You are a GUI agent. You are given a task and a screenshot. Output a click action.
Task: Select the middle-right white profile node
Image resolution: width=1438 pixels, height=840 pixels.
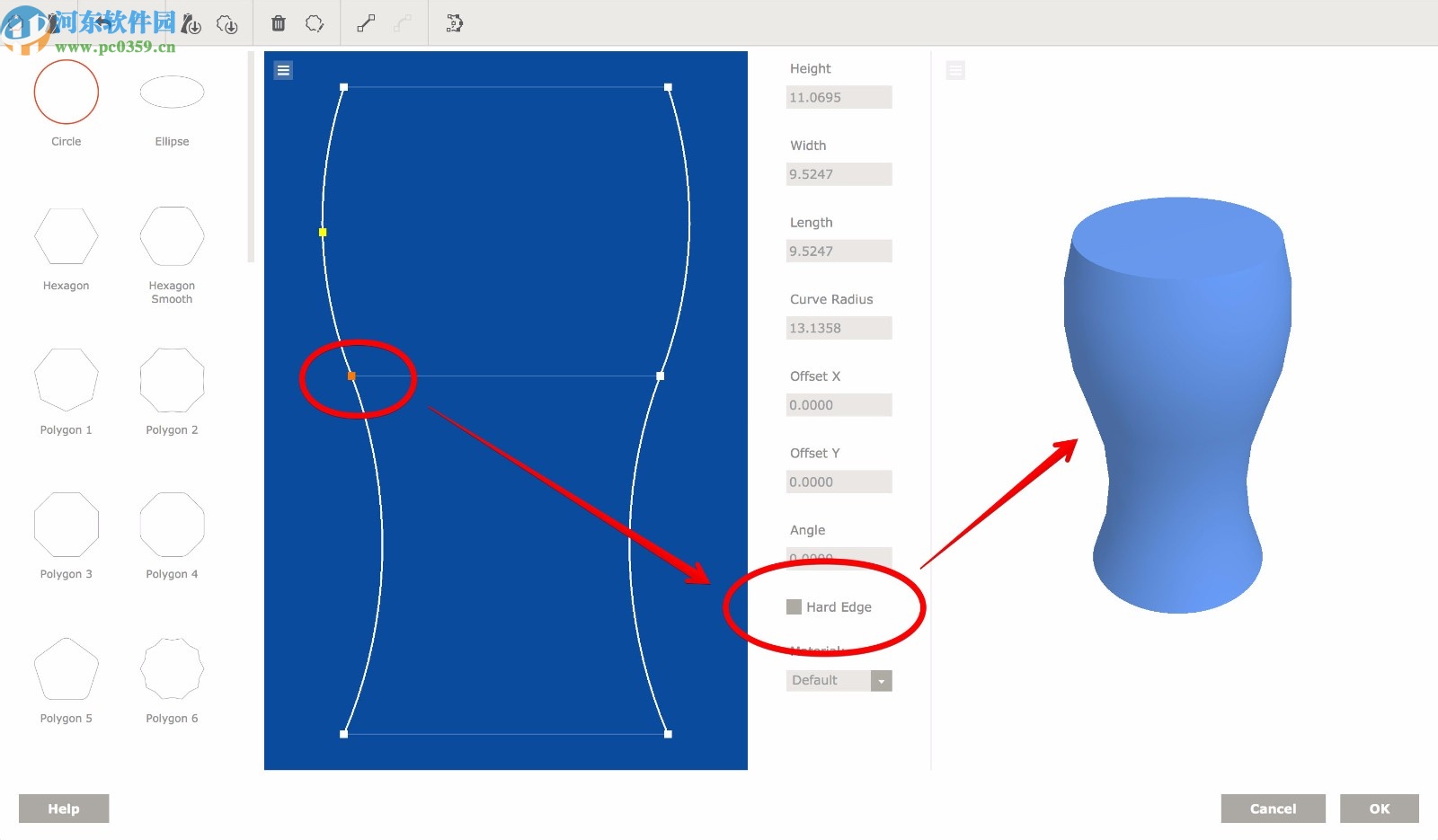click(x=661, y=376)
